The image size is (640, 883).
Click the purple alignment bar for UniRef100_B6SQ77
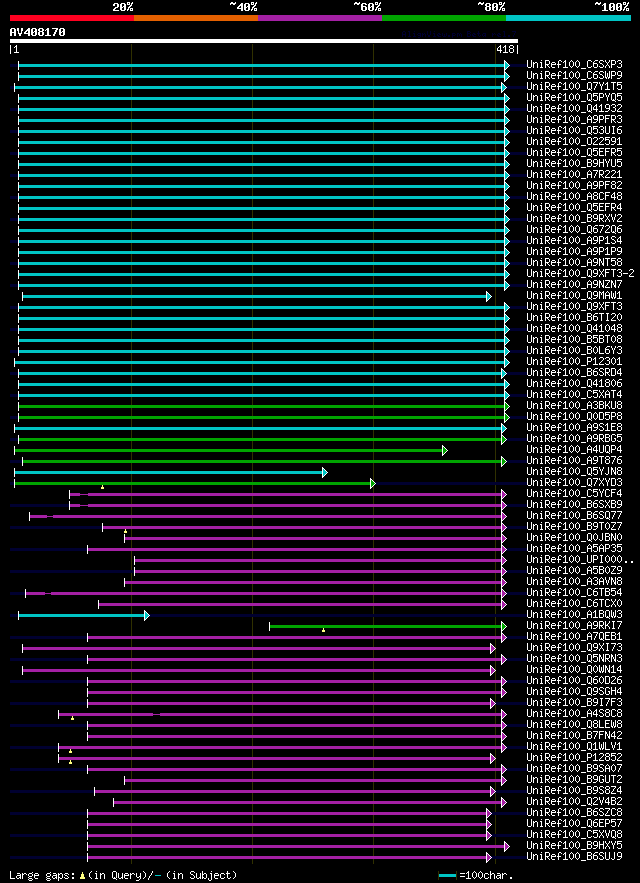268,516
